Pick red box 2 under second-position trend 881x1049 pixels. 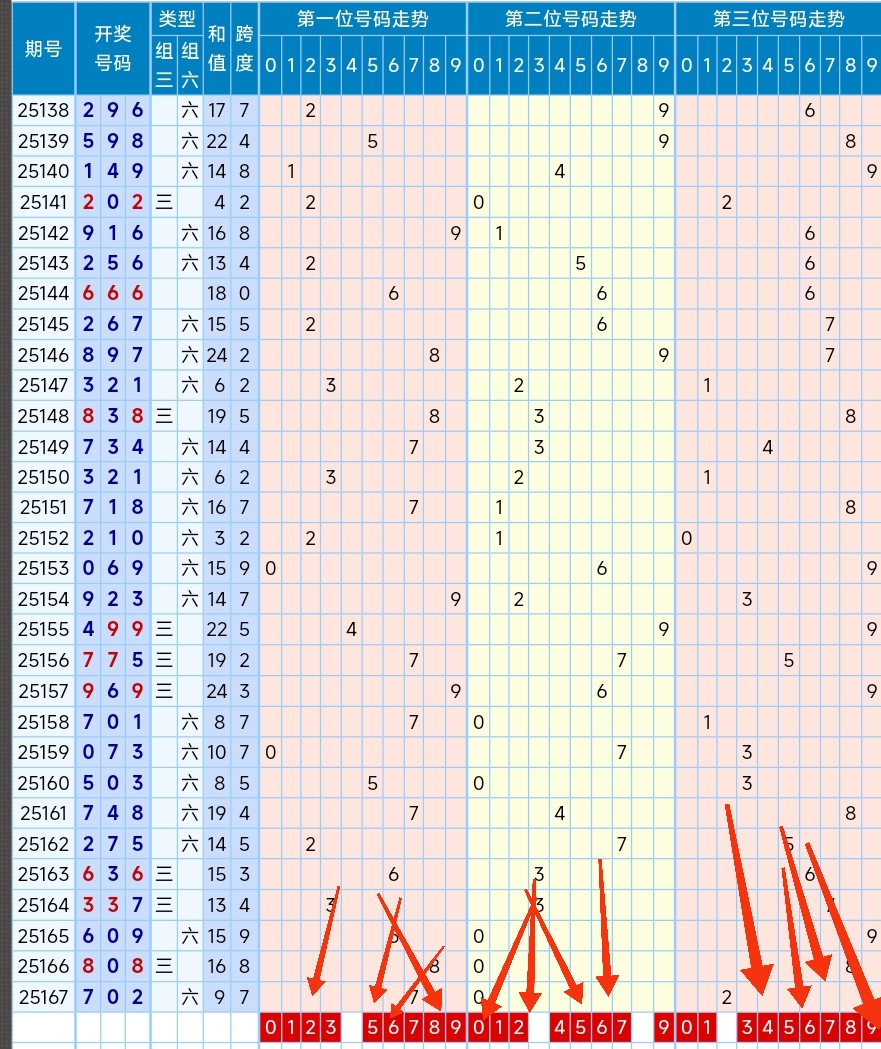coord(519,1028)
